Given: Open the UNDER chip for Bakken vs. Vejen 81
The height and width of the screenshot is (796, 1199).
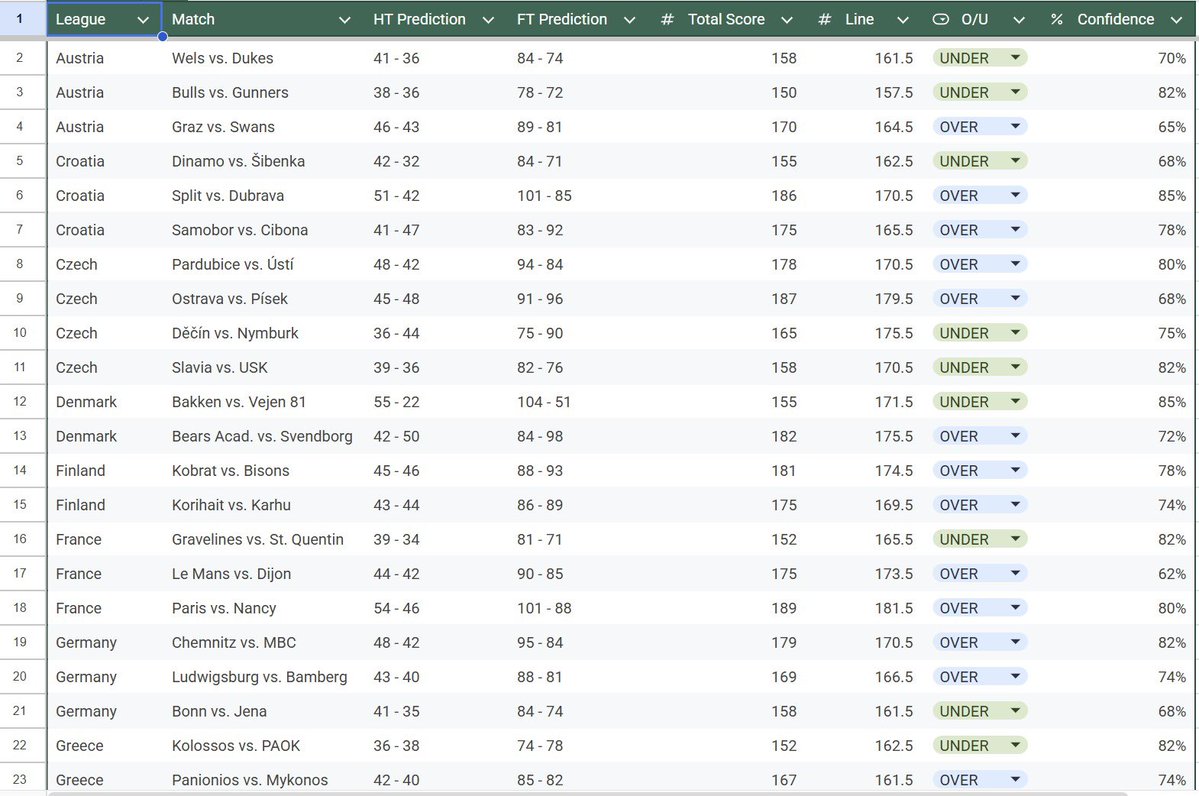Looking at the screenshot, I should tap(980, 402).
